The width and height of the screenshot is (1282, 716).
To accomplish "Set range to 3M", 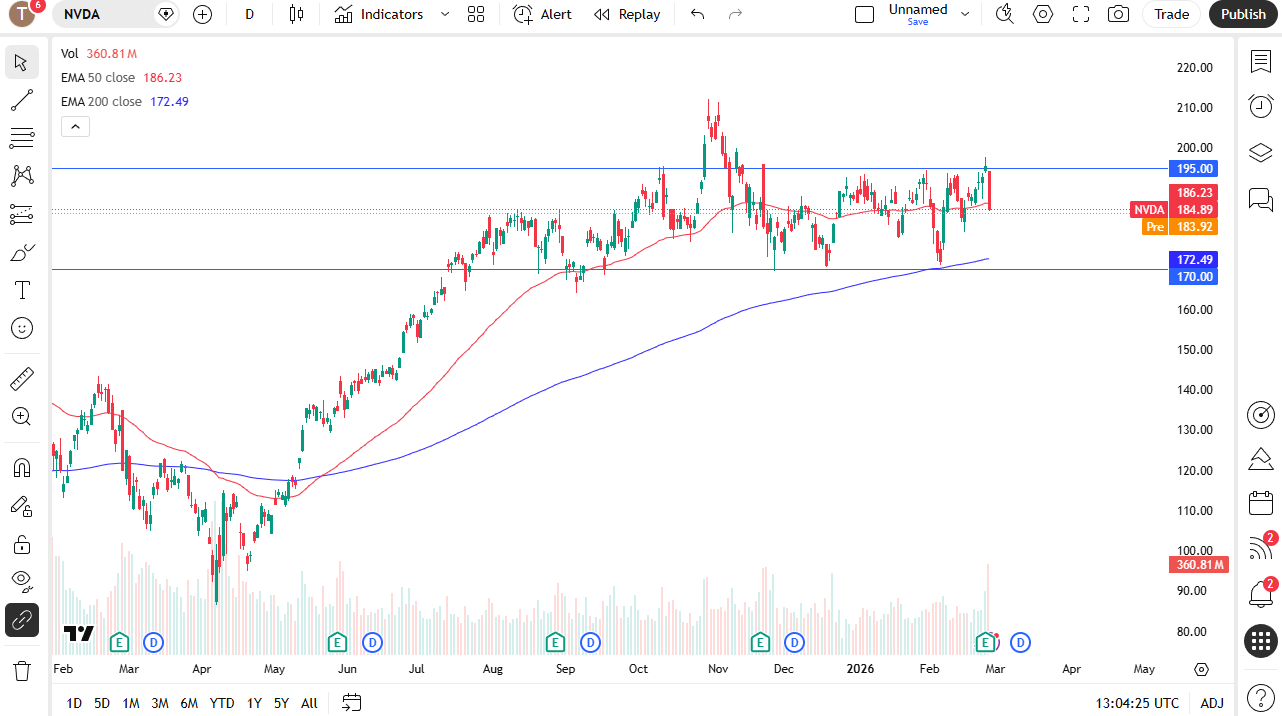I will coord(160,703).
